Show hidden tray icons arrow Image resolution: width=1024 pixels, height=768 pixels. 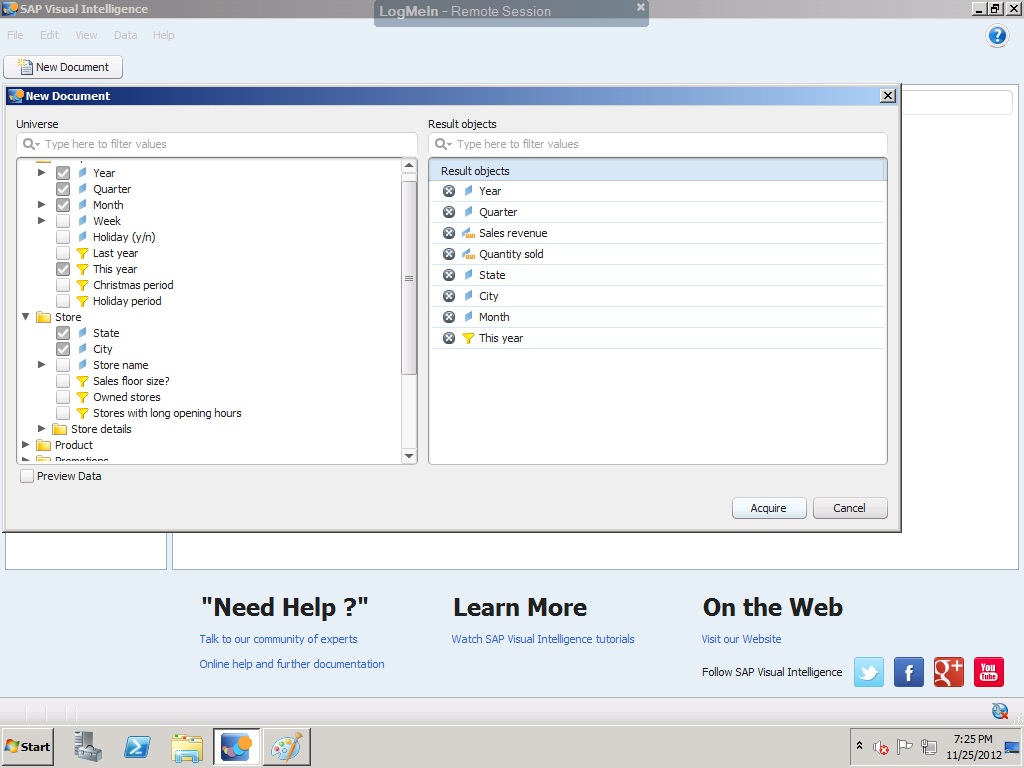pyautogui.click(x=859, y=746)
